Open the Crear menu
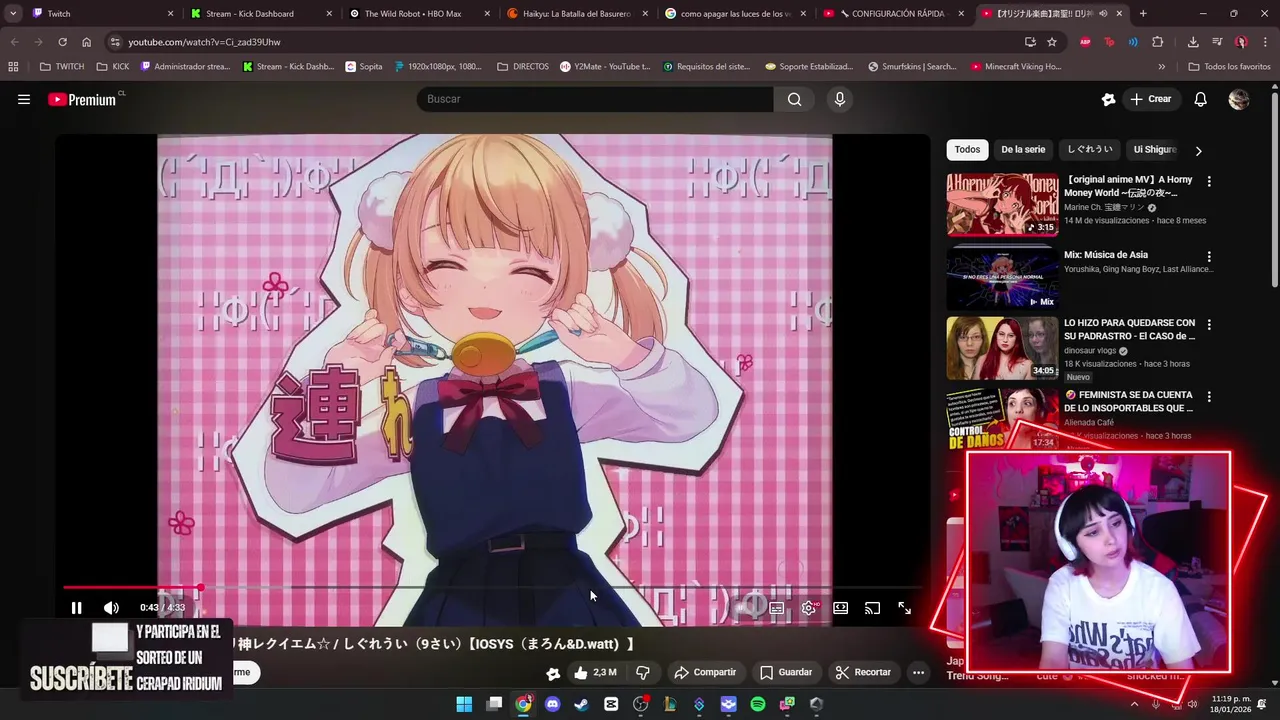 1151,99
